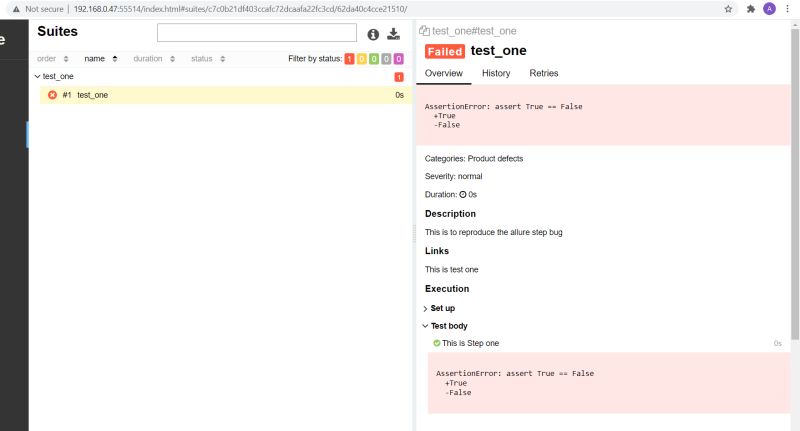Focus the Suites search input field

(257, 33)
